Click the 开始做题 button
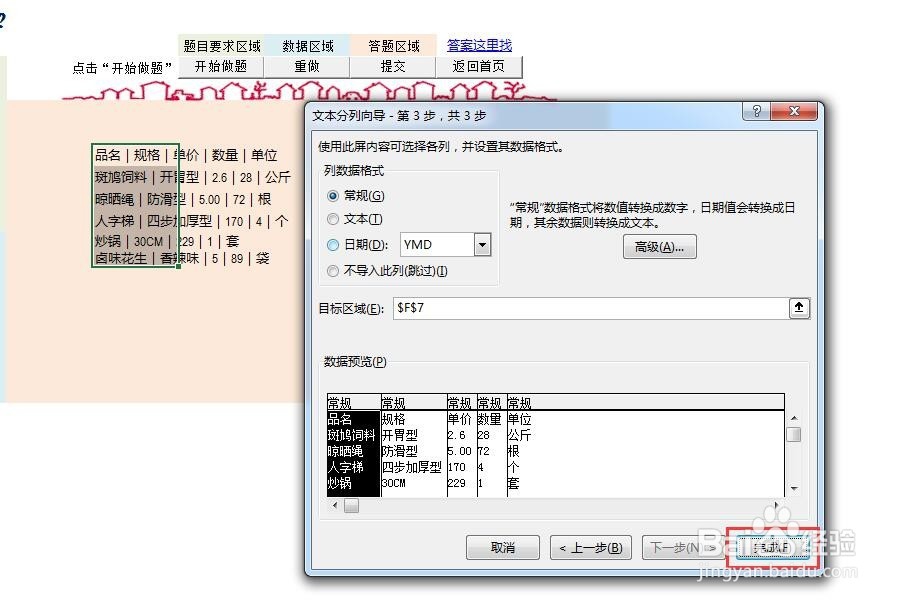 (x=220, y=67)
